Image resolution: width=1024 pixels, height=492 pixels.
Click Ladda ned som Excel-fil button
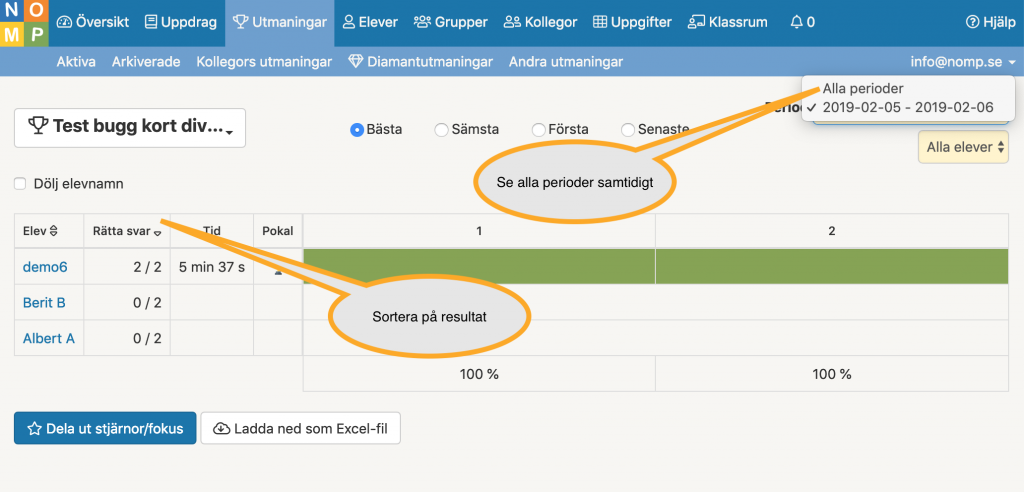click(300, 428)
